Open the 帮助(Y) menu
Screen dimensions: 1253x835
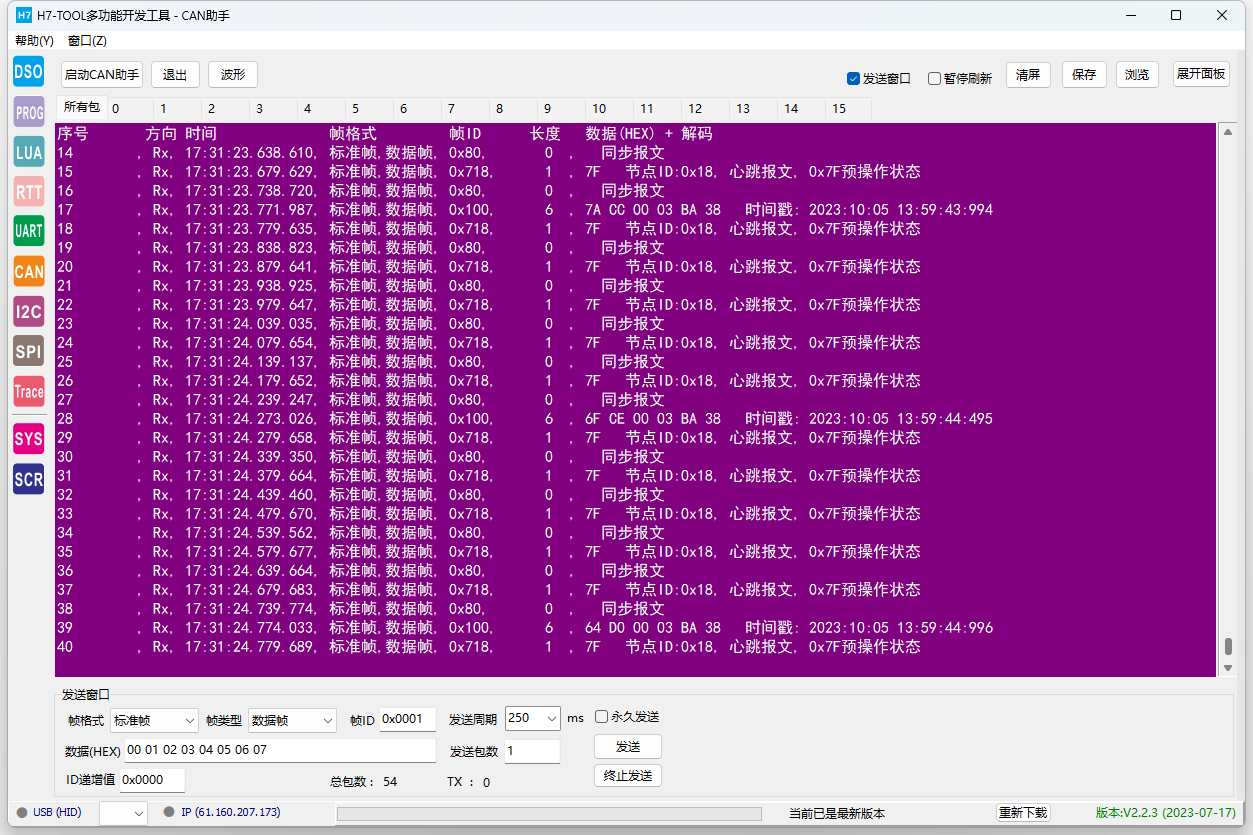click(x=34, y=41)
